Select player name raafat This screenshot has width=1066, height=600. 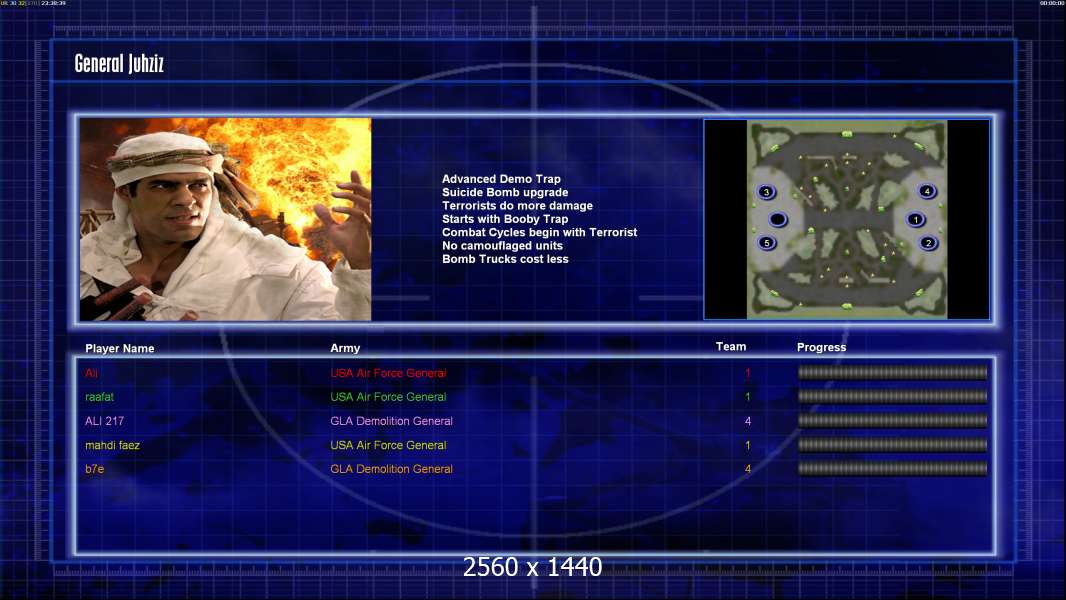point(99,397)
